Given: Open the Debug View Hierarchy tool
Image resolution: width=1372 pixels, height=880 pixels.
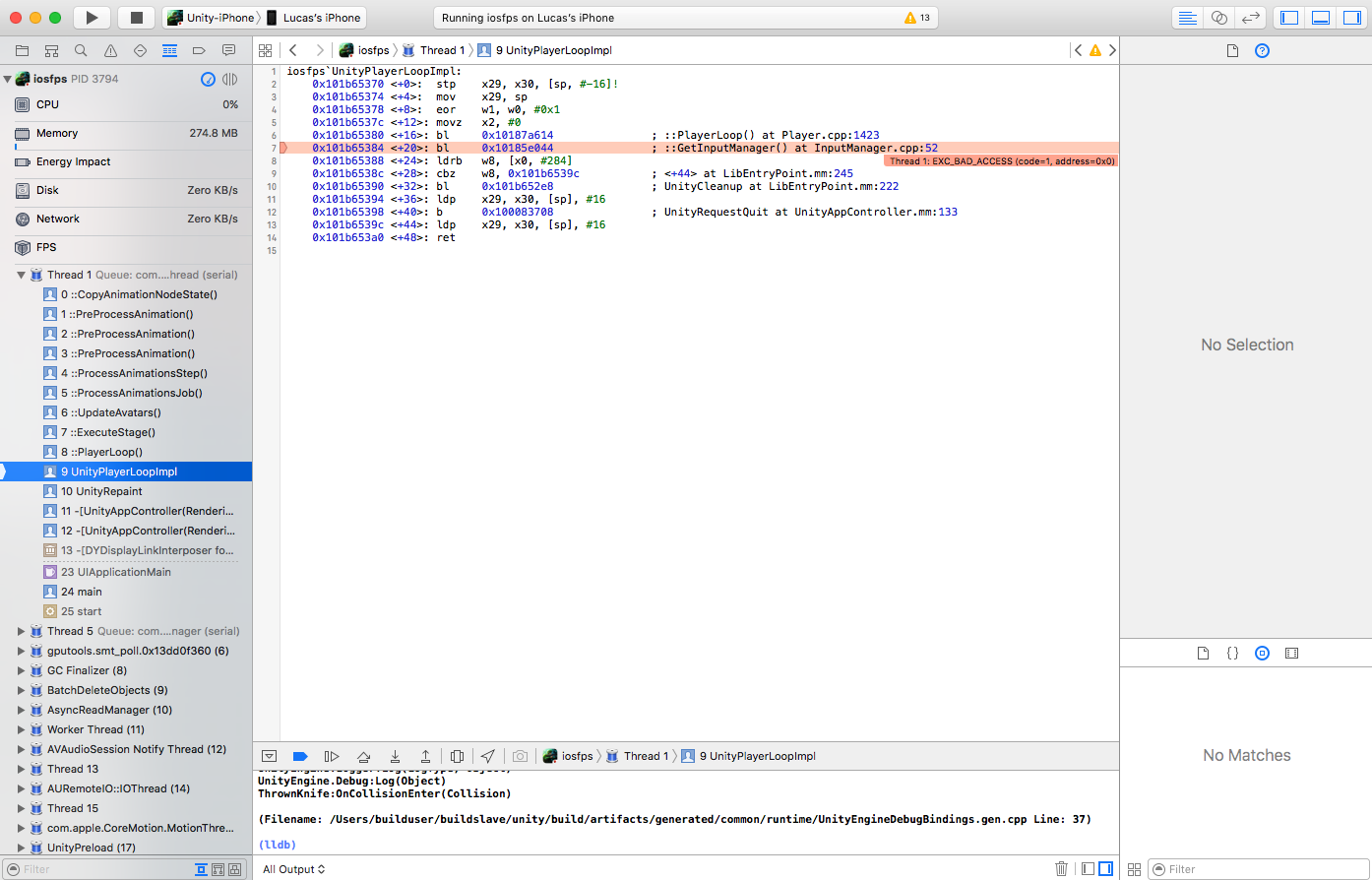Looking at the screenshot, I should click(x=457, y=756).
